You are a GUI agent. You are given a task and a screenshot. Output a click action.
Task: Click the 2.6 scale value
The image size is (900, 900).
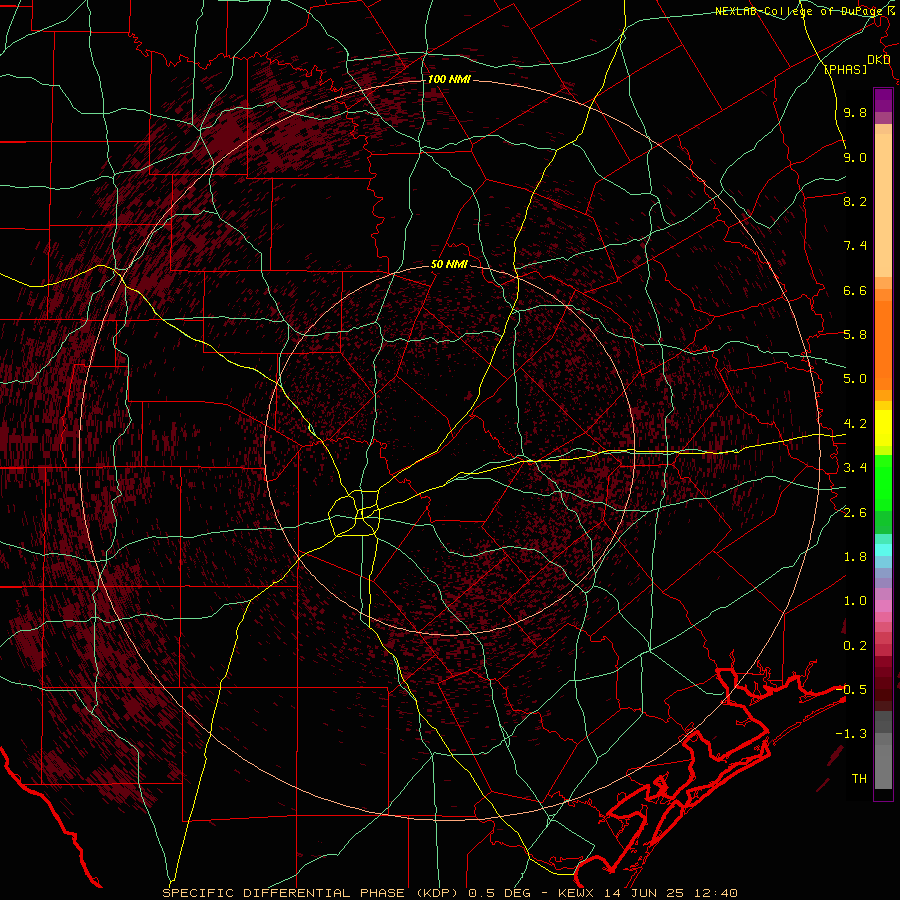tap(855, 513)
